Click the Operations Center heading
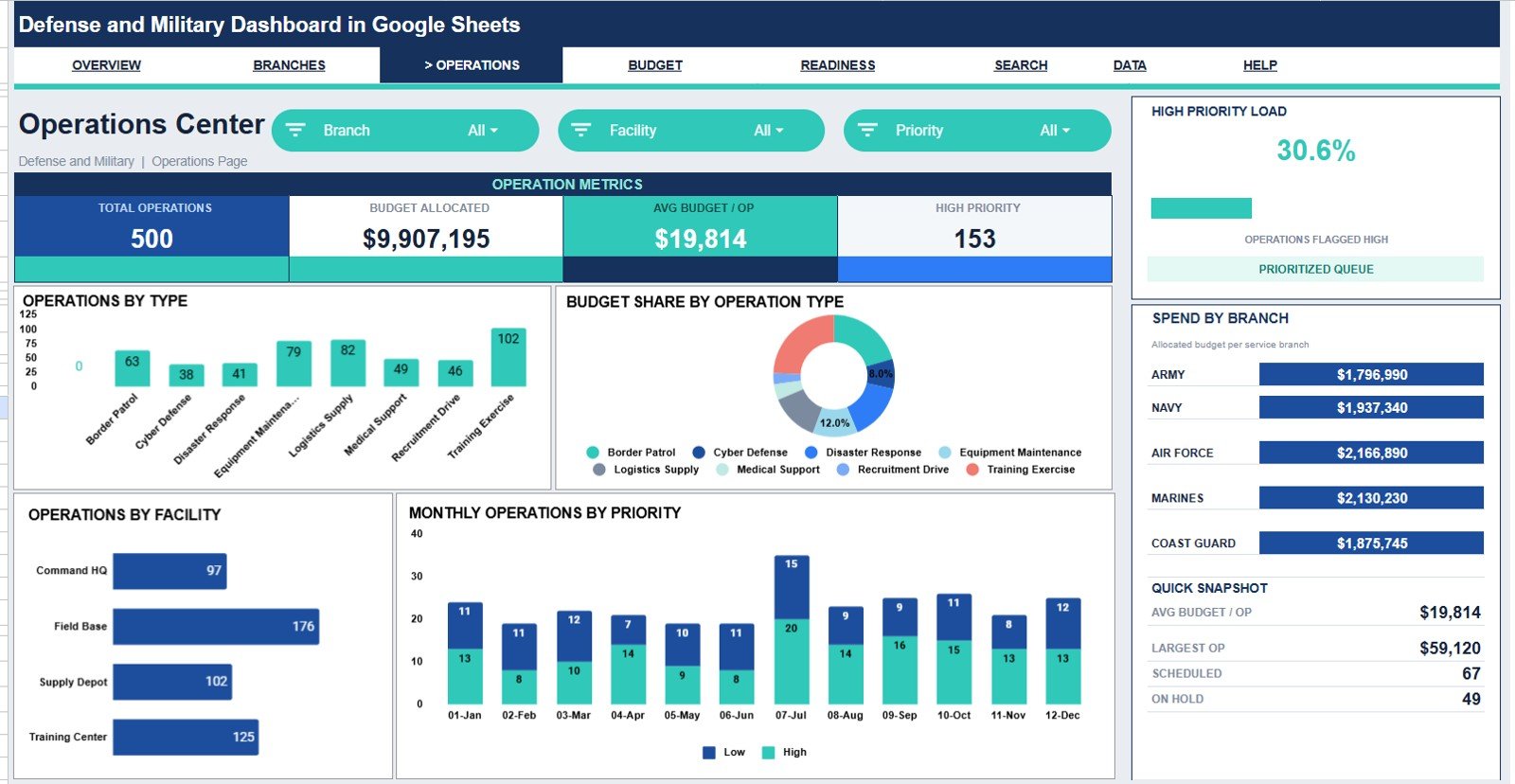The width and height of the screenshot is (1515, 784). (142, 124)
